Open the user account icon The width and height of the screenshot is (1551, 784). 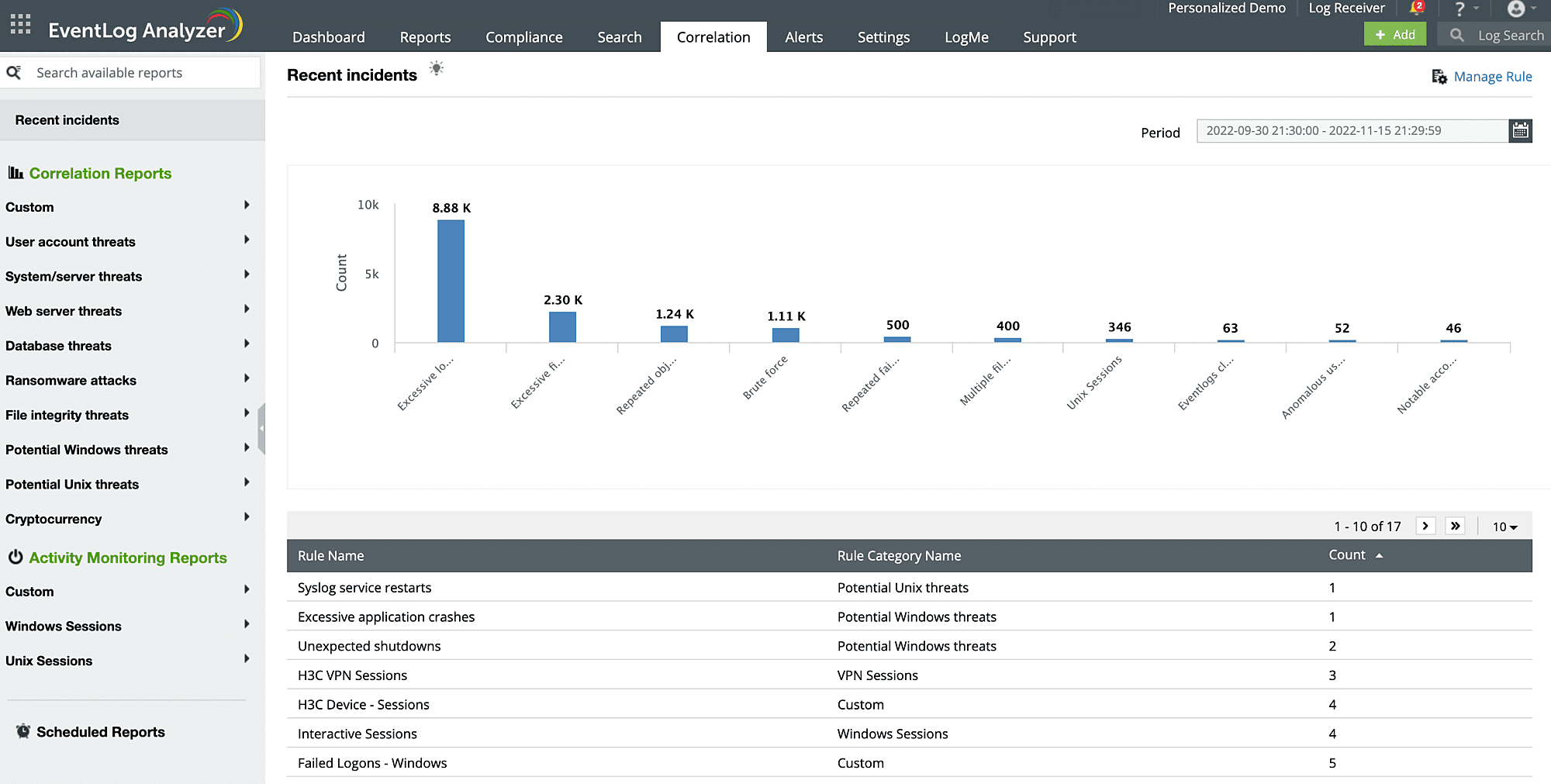point(1518,10)
